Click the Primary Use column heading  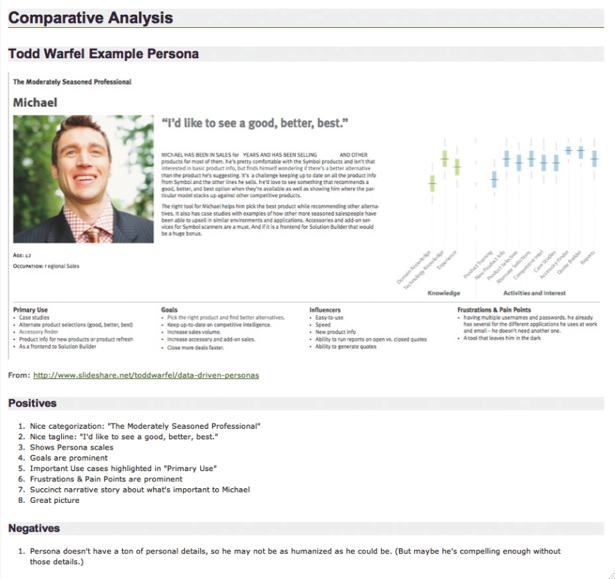pos(30,310)
